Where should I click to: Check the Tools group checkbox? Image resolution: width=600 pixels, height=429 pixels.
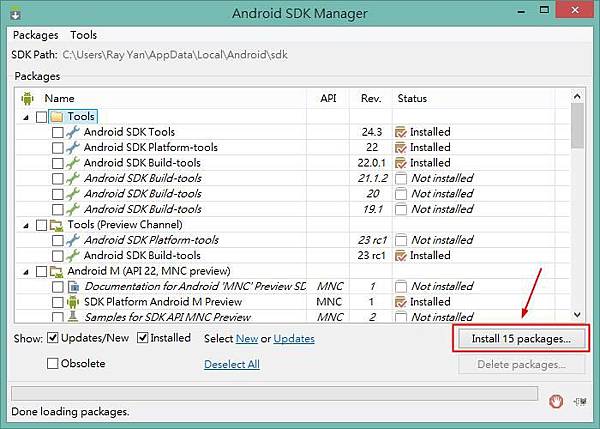click(41, 117)
